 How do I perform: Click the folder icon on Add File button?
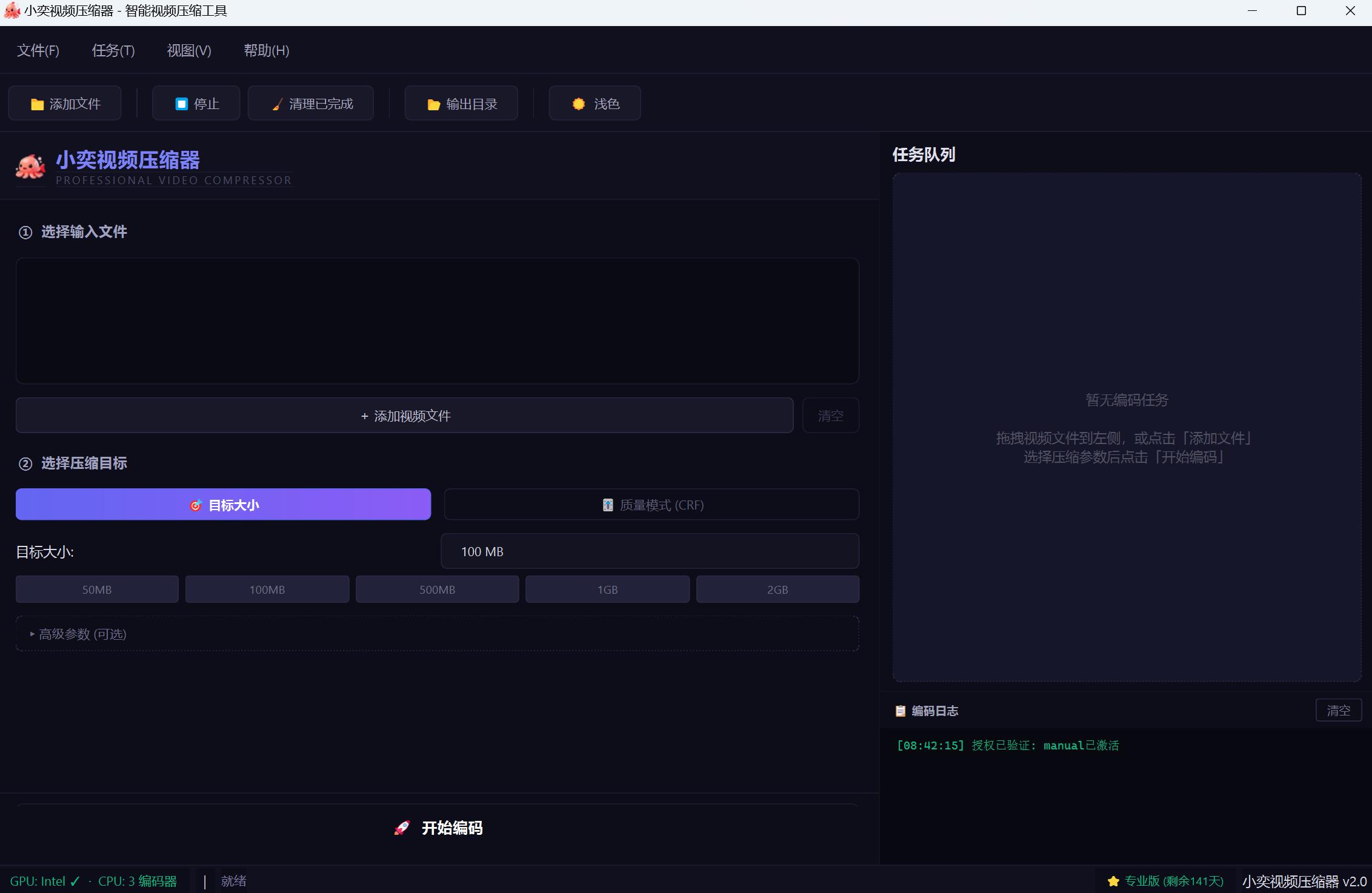pyautogui.click(x=37, y=104)
